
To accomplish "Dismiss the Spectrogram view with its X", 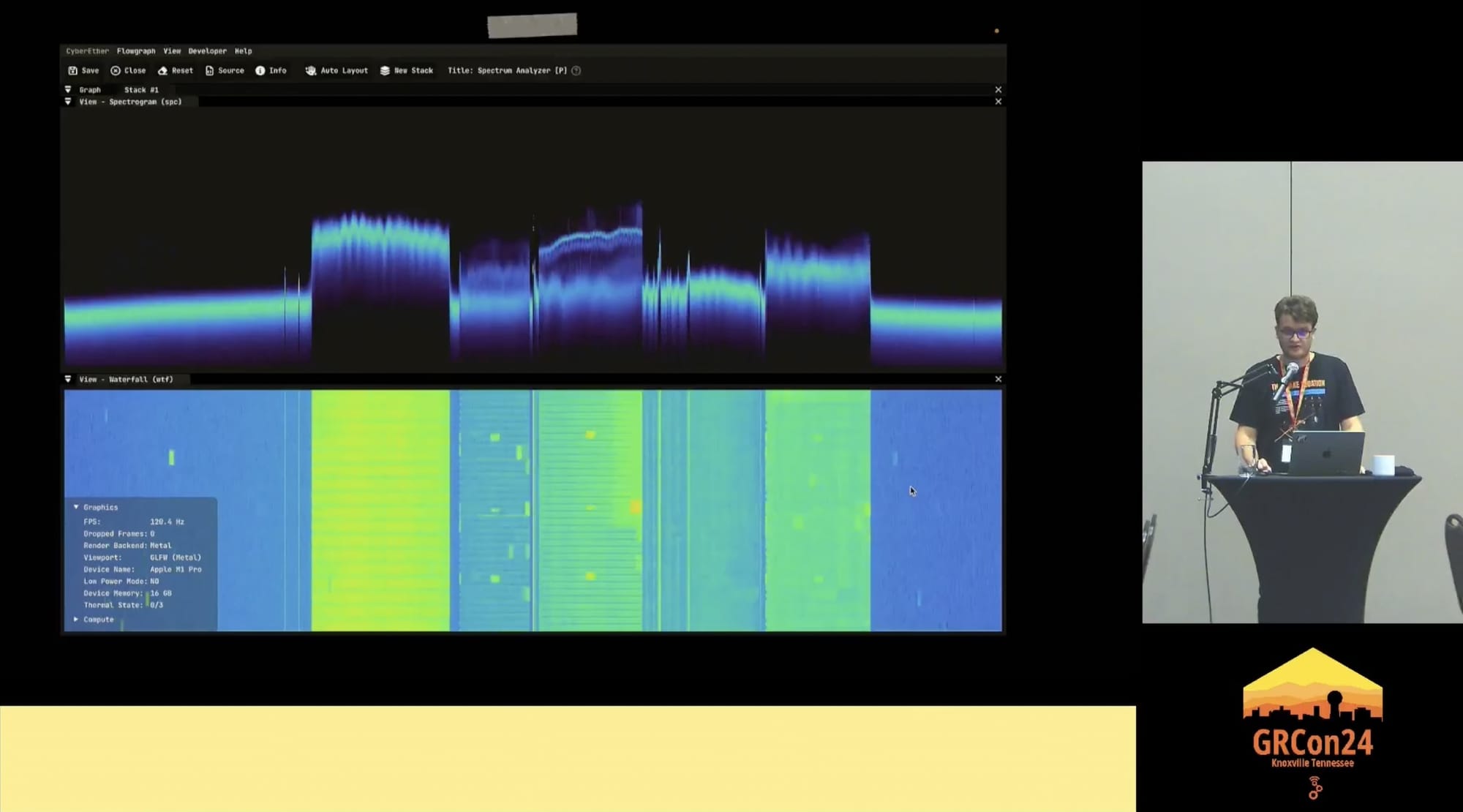I will coord(998,102).
